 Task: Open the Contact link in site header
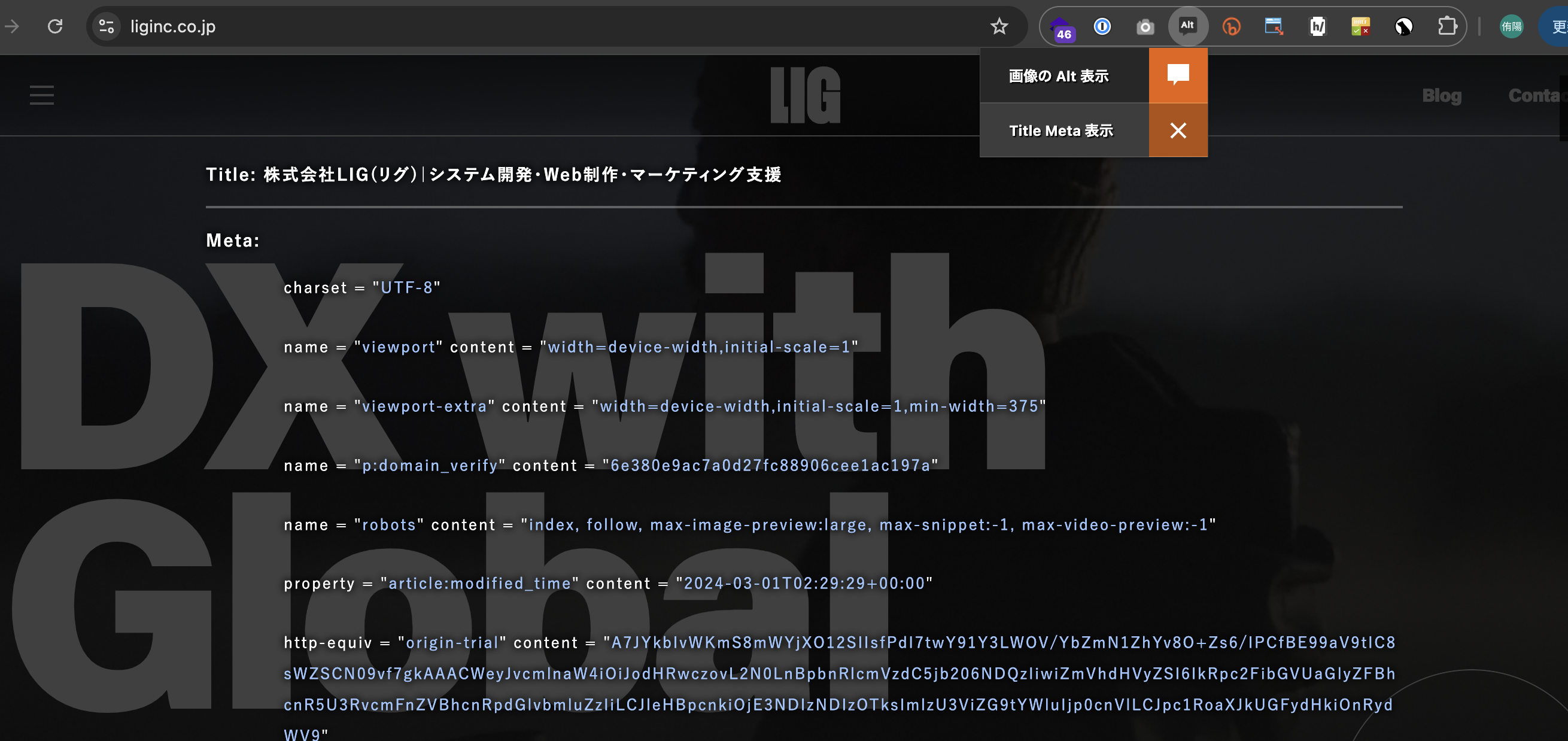pos(1537,96)
